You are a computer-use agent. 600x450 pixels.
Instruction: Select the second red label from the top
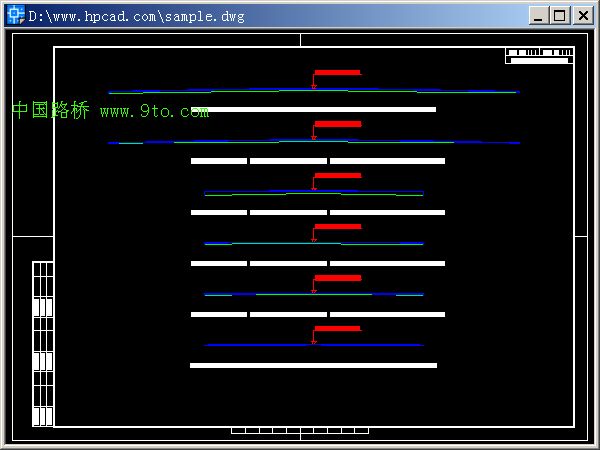[x=337, y=124]
